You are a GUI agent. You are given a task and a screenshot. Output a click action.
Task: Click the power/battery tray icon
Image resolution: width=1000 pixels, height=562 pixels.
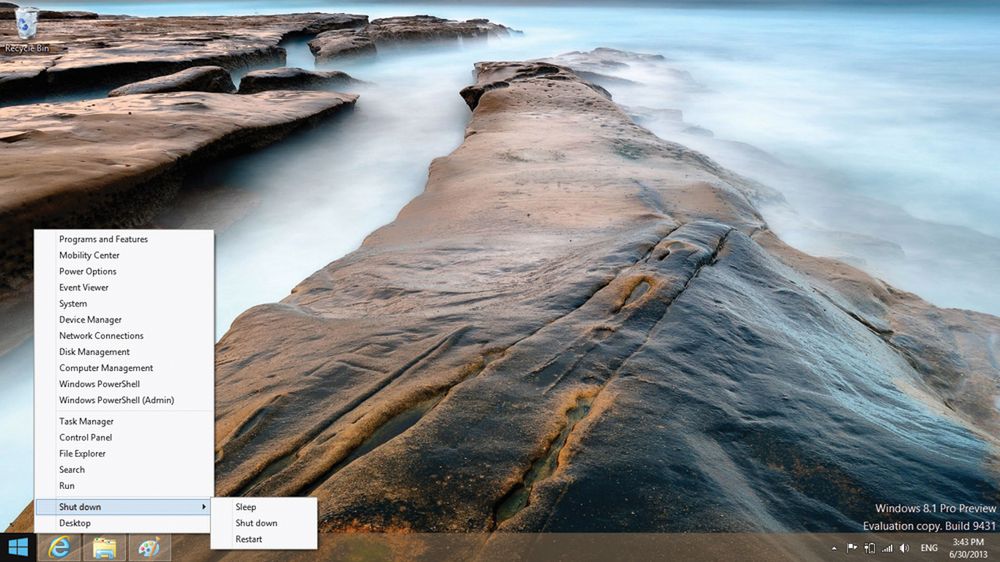click(x=869, y=548)
